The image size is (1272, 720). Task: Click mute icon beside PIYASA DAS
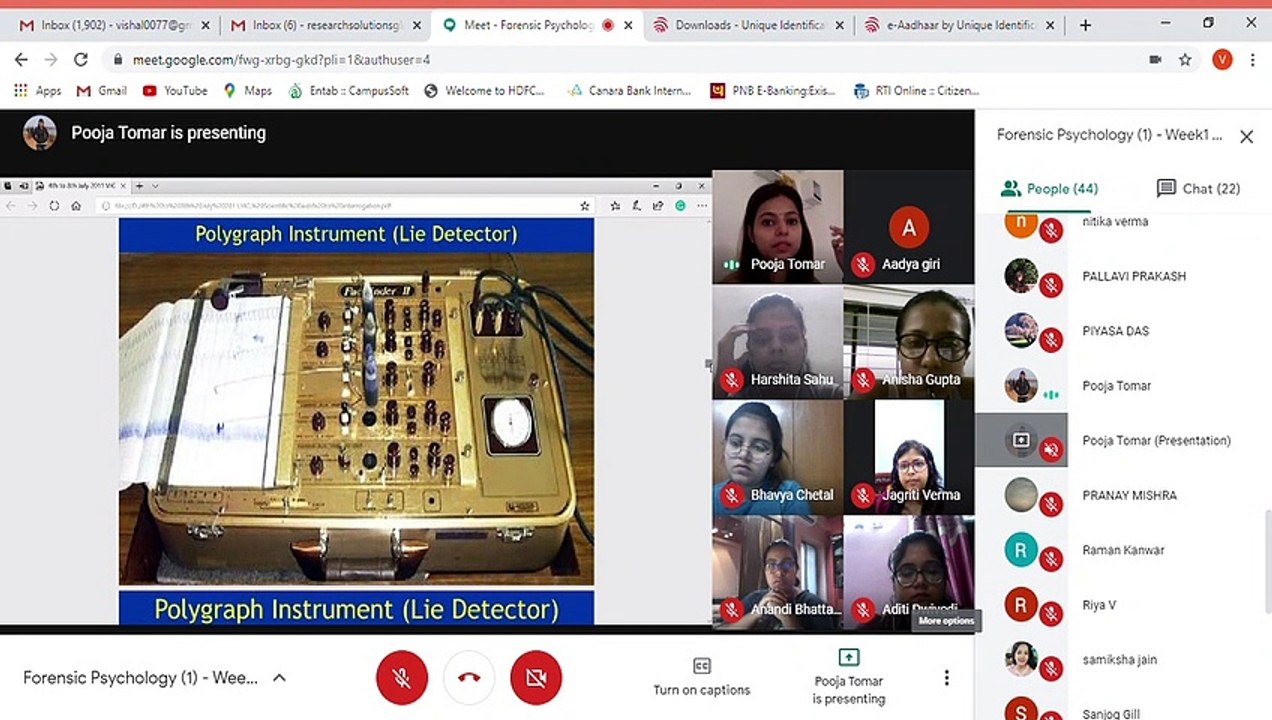tap(1050, 341)
